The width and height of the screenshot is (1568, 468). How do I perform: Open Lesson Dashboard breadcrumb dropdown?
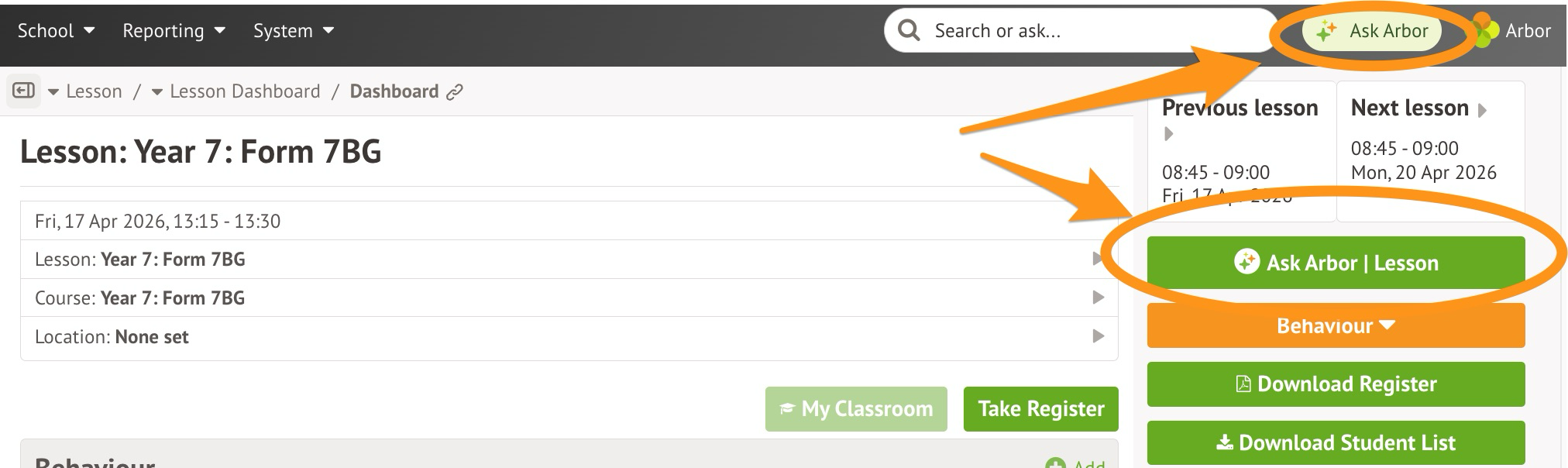[157, 92]
